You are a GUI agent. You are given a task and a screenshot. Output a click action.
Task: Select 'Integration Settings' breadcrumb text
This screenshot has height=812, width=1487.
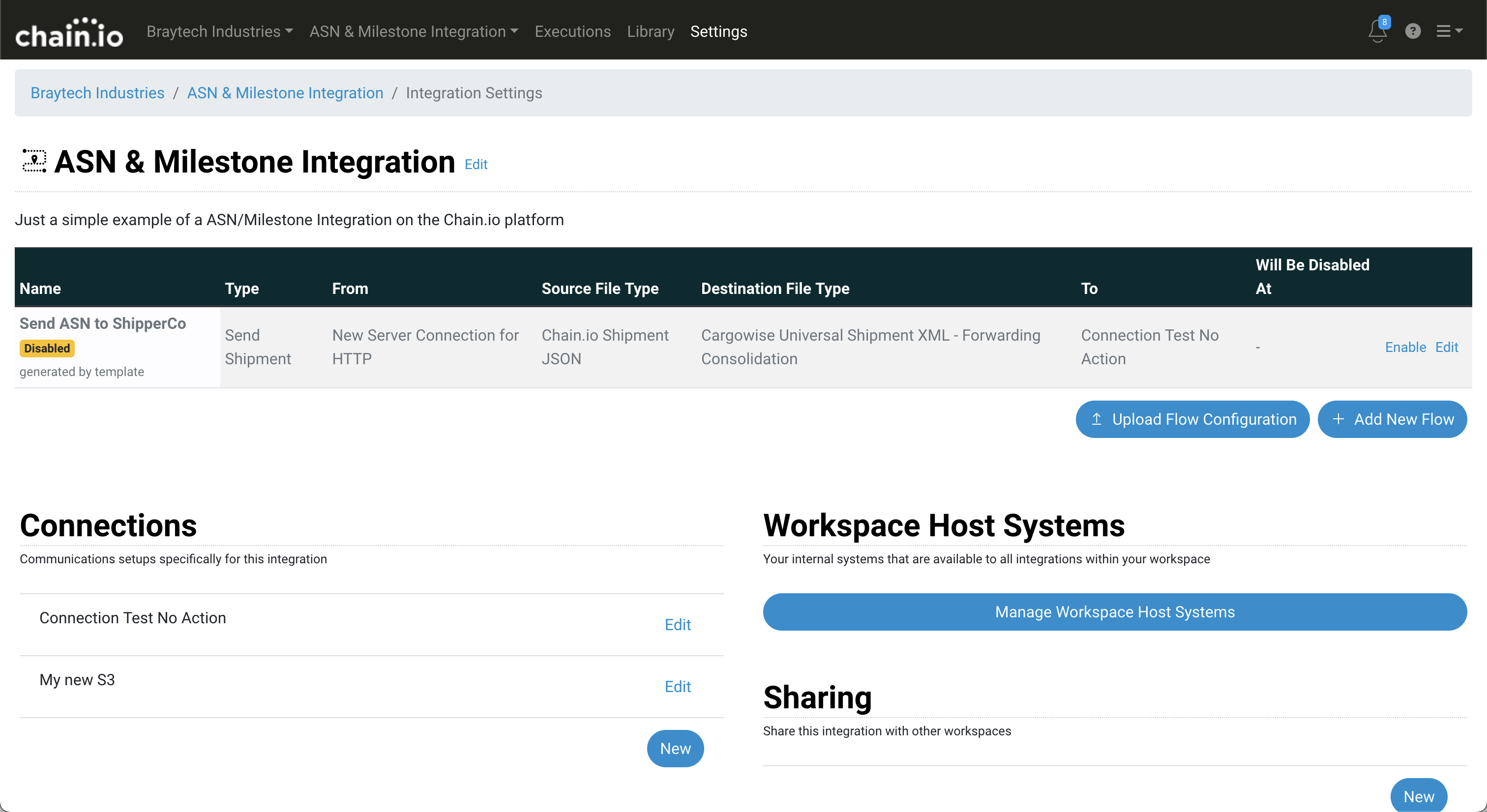coord(474,93)
